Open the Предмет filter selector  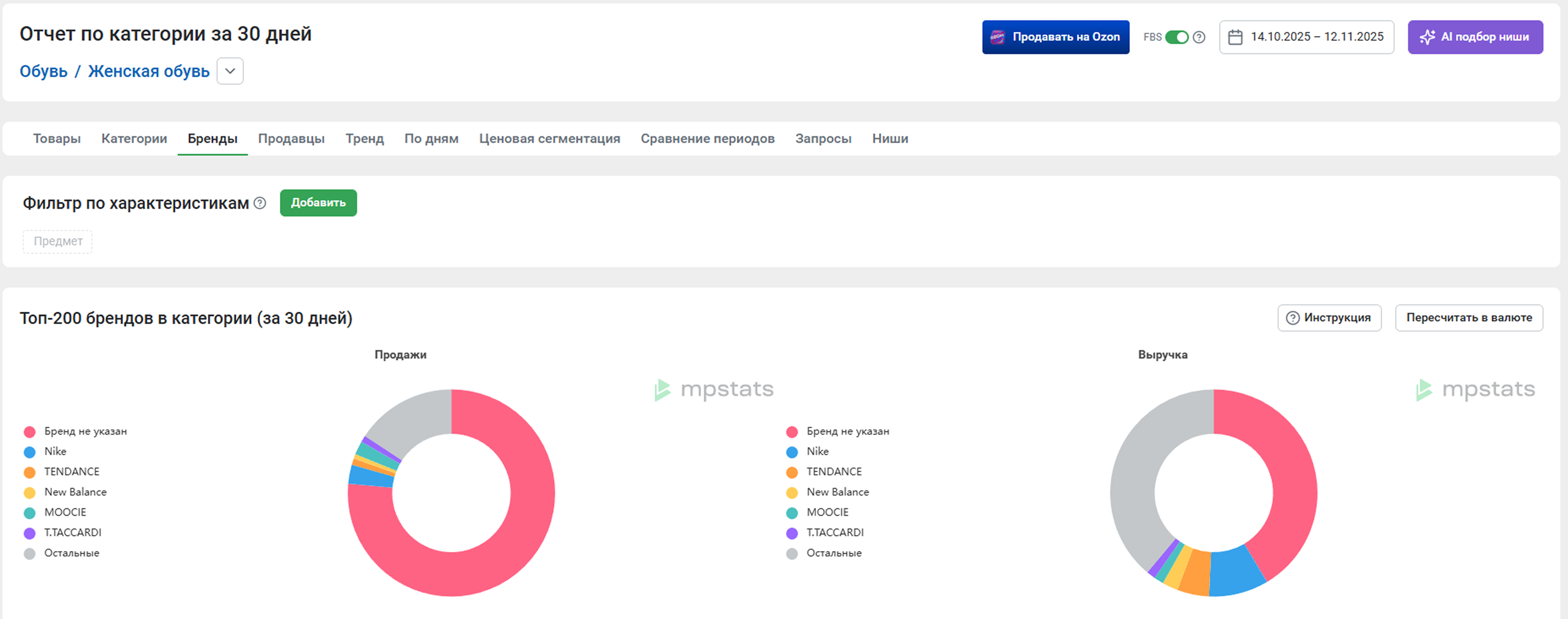point(58,241)
